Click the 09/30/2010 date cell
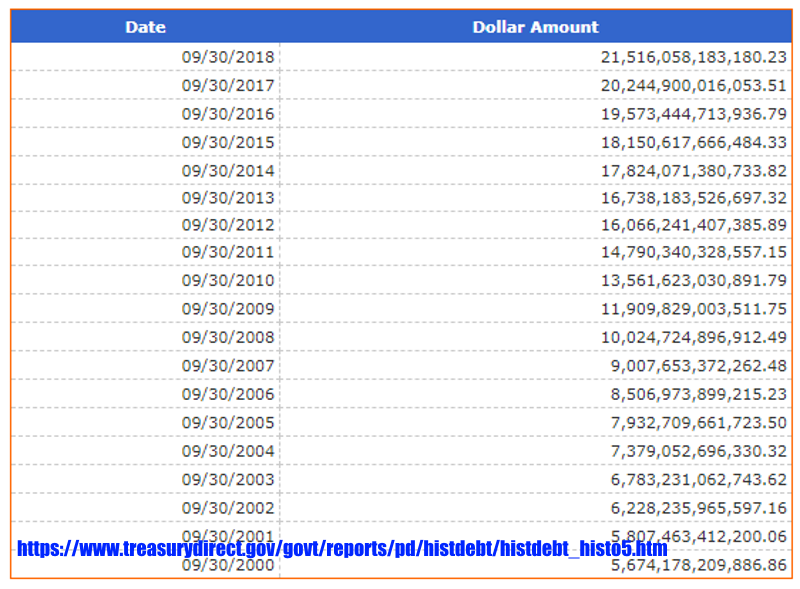The height and width of the screenshot is (589, 800). (x=228, y=281)
